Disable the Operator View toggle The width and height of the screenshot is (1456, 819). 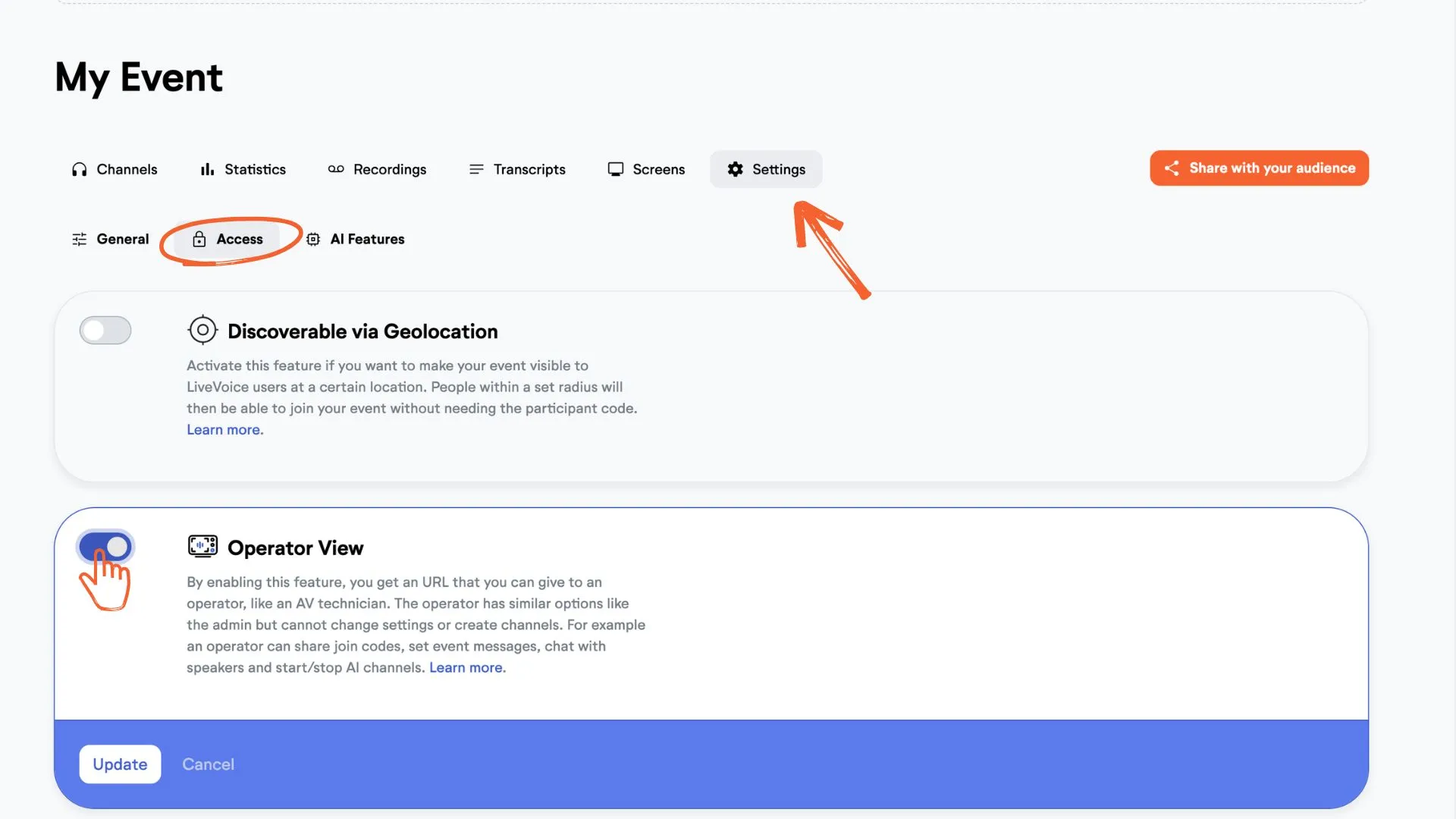105,546
